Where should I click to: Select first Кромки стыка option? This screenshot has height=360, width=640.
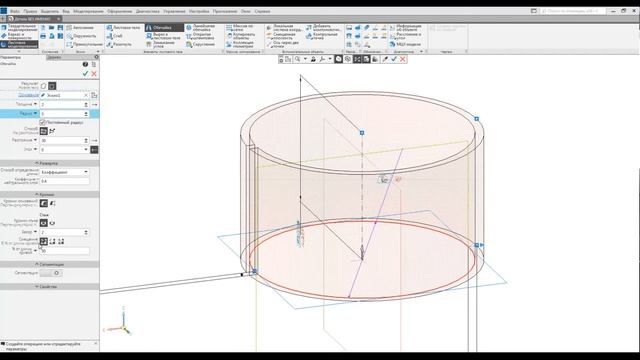tap(44, 223)
